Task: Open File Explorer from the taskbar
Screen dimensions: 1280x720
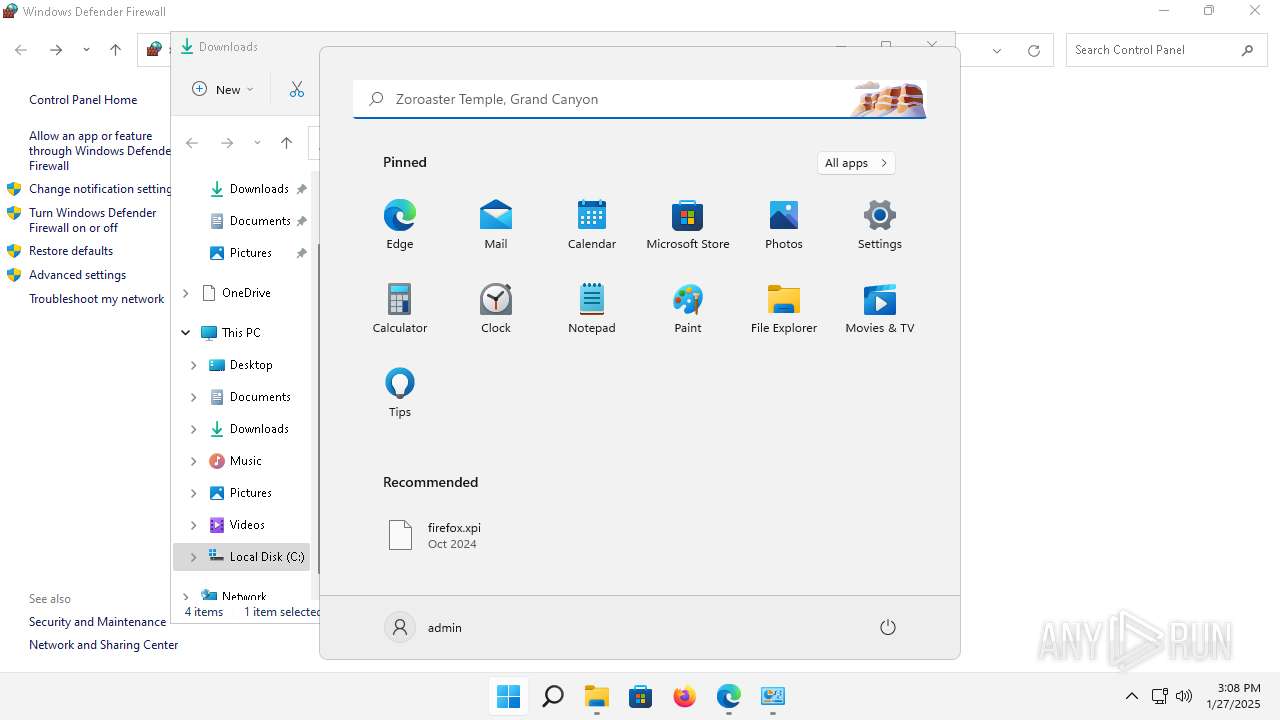Action: (x=596, y=696)
